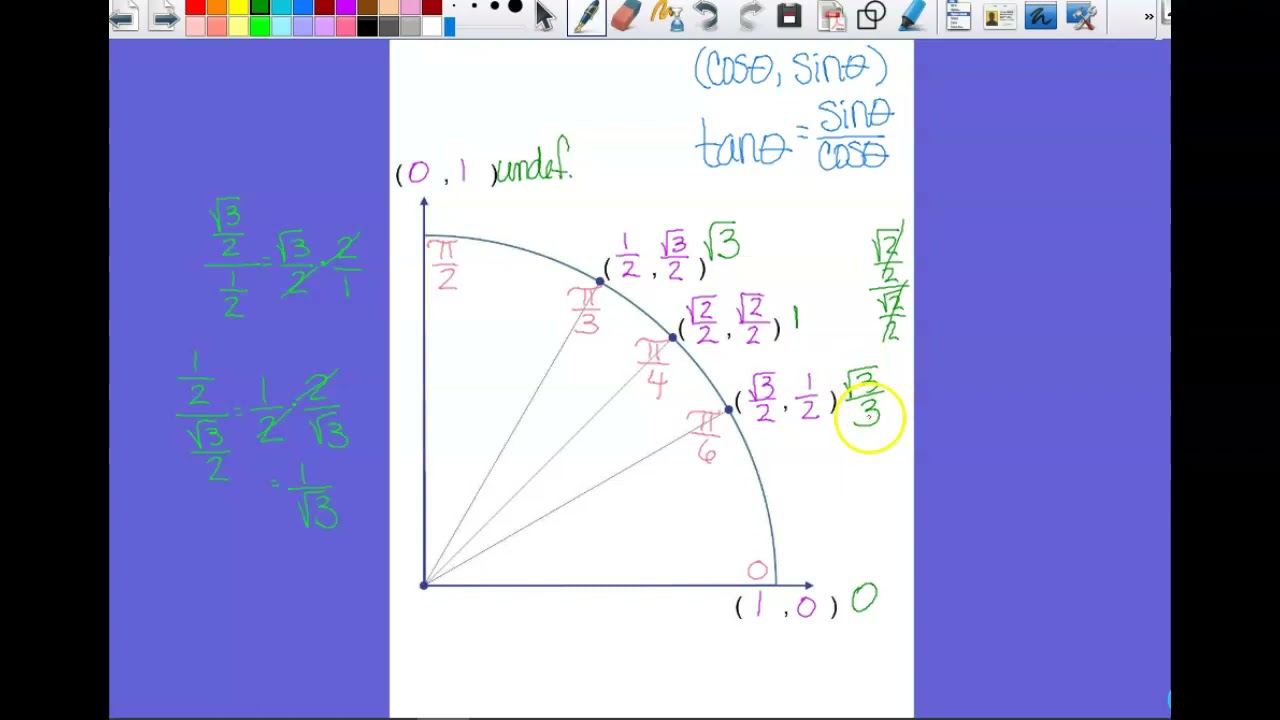Click the blue ink scribble icon

1040,15
